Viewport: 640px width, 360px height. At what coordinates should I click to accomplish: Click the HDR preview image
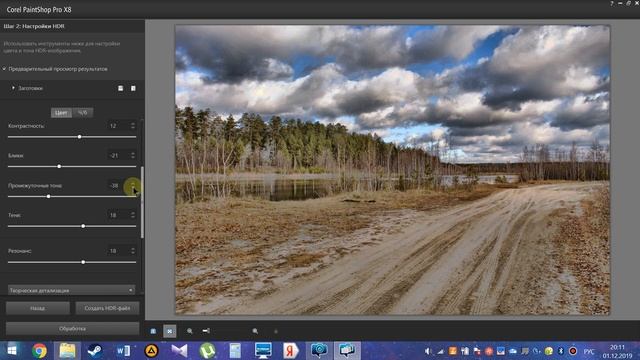click(x=393, y=170)
